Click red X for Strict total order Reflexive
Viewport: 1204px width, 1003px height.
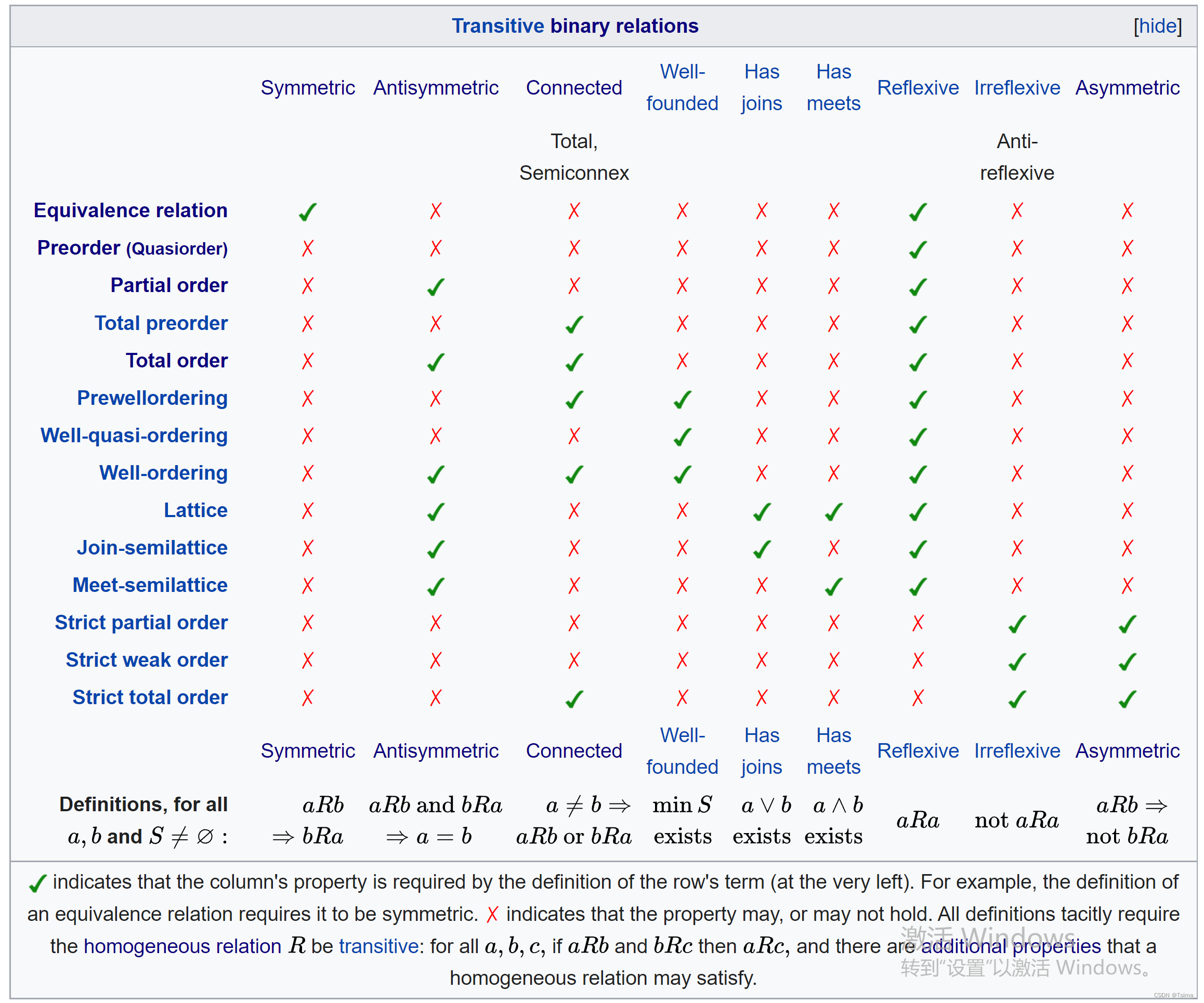click(918, 697)
